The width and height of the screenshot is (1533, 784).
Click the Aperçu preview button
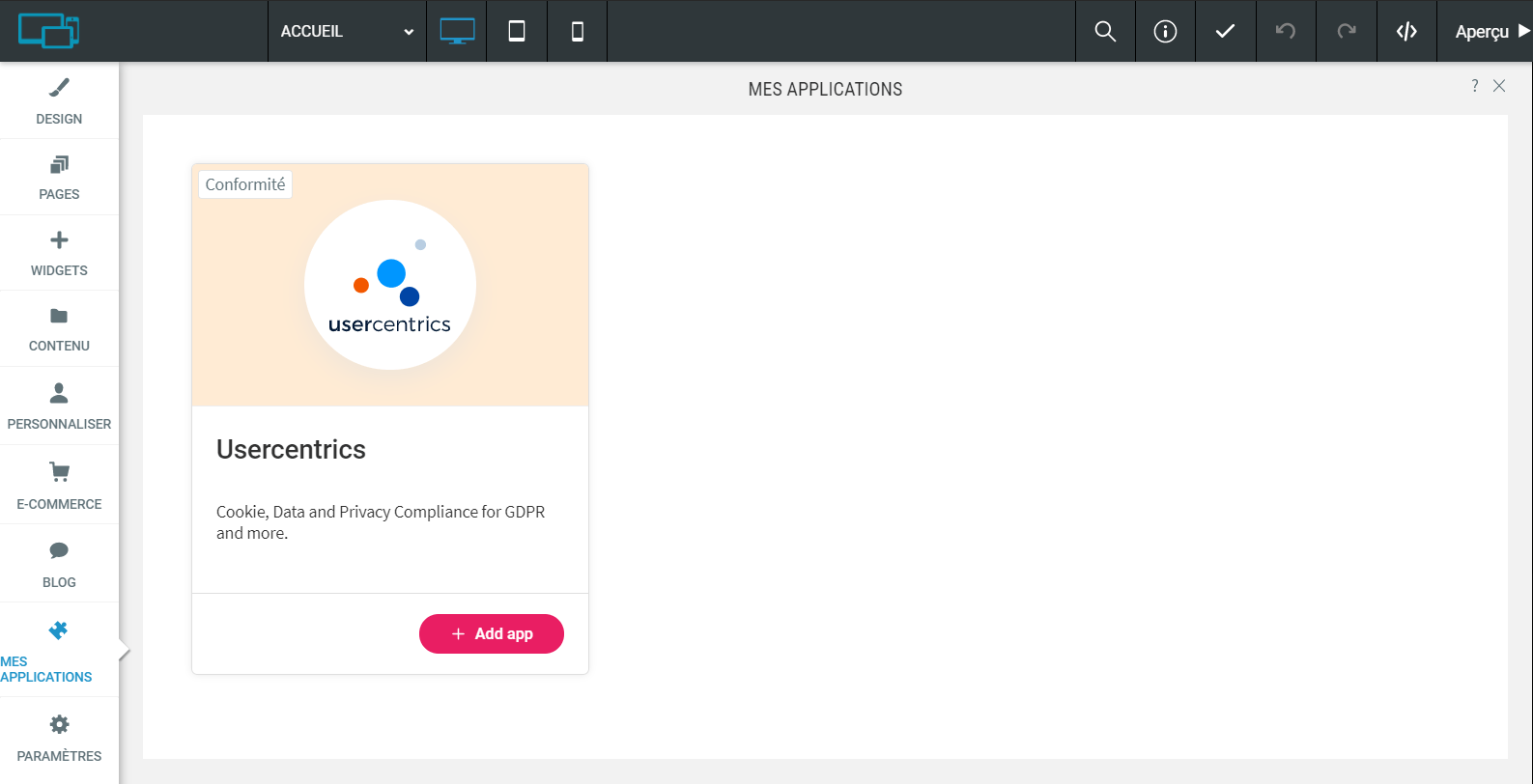pyautogui.click(x=1486, y=31)
